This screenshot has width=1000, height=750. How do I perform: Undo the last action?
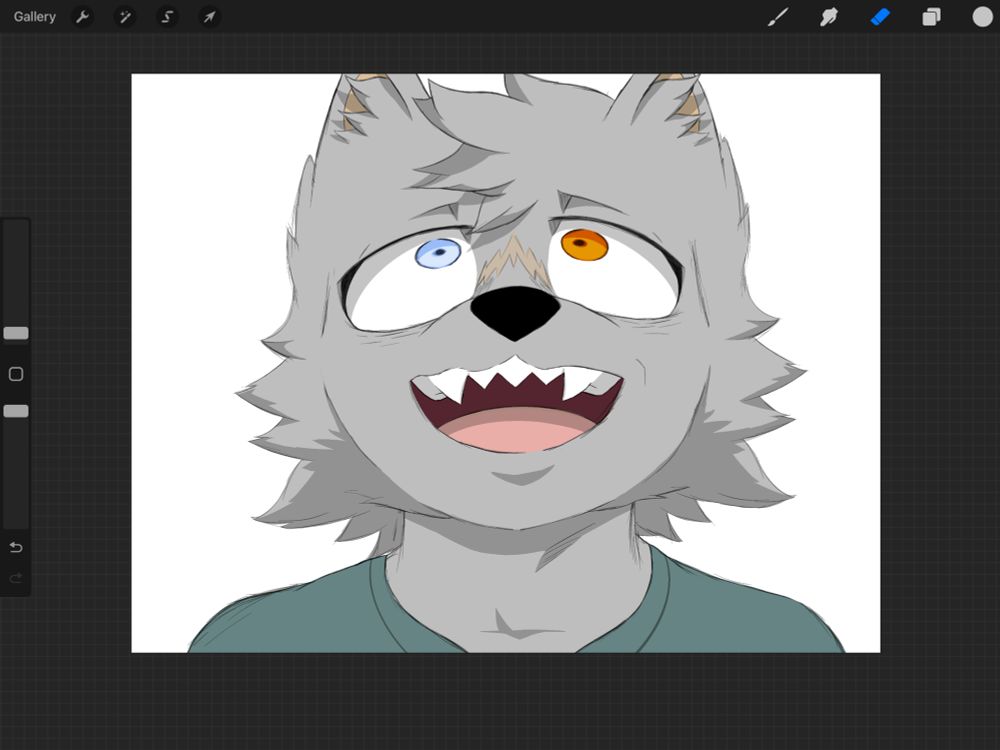tap(16, 547)
